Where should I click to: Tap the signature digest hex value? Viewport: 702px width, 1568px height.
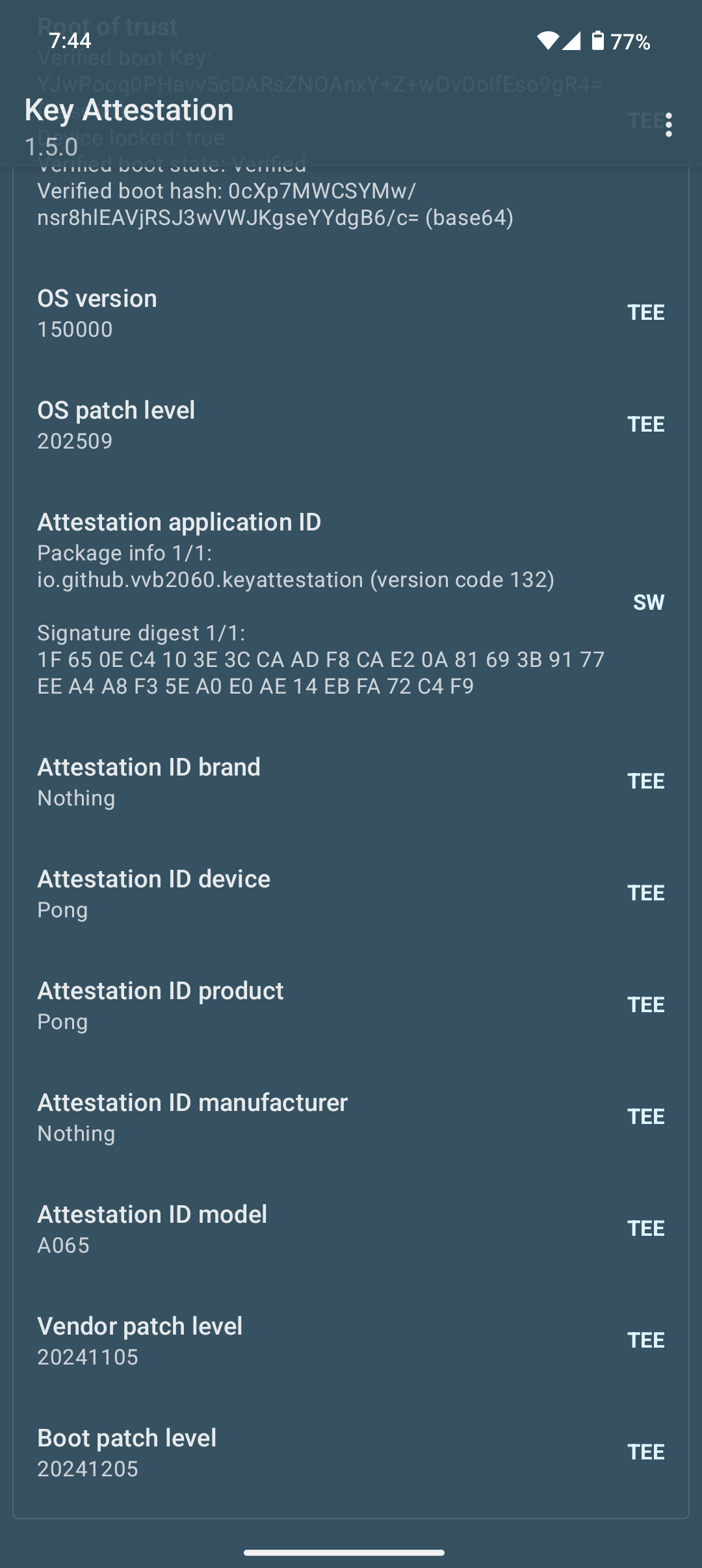(x=320, y=673)
